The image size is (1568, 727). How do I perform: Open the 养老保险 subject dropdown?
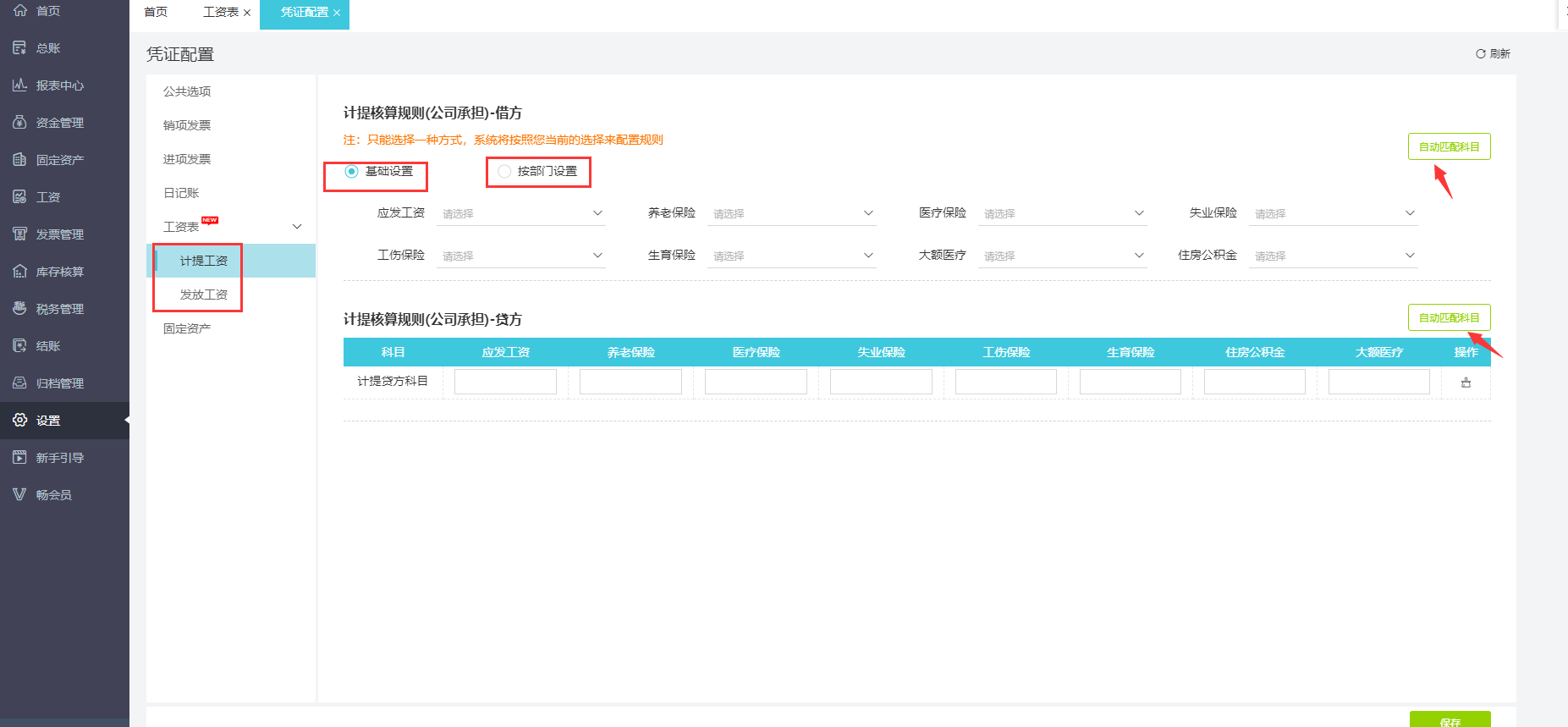pyautogui.click(x=792, y=213)
